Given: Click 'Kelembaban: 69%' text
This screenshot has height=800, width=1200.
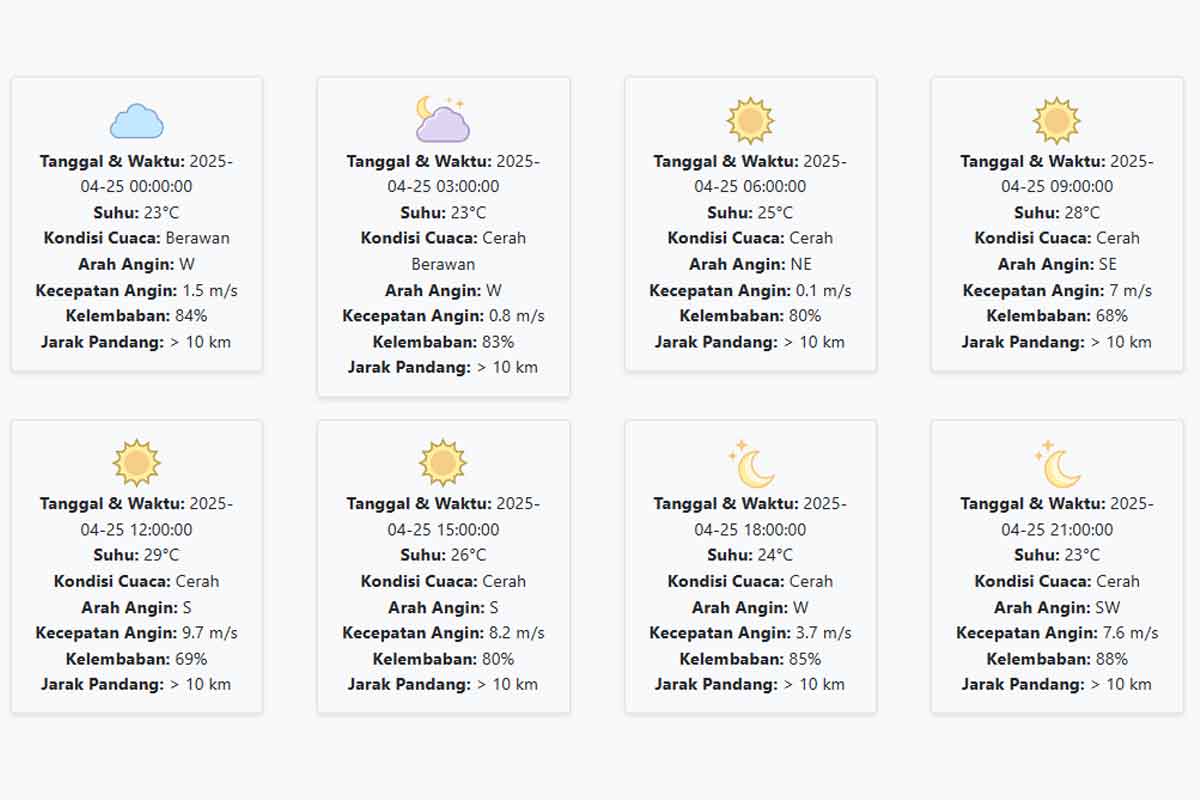Looking at the screenshot, I should (x=137, y=659).
